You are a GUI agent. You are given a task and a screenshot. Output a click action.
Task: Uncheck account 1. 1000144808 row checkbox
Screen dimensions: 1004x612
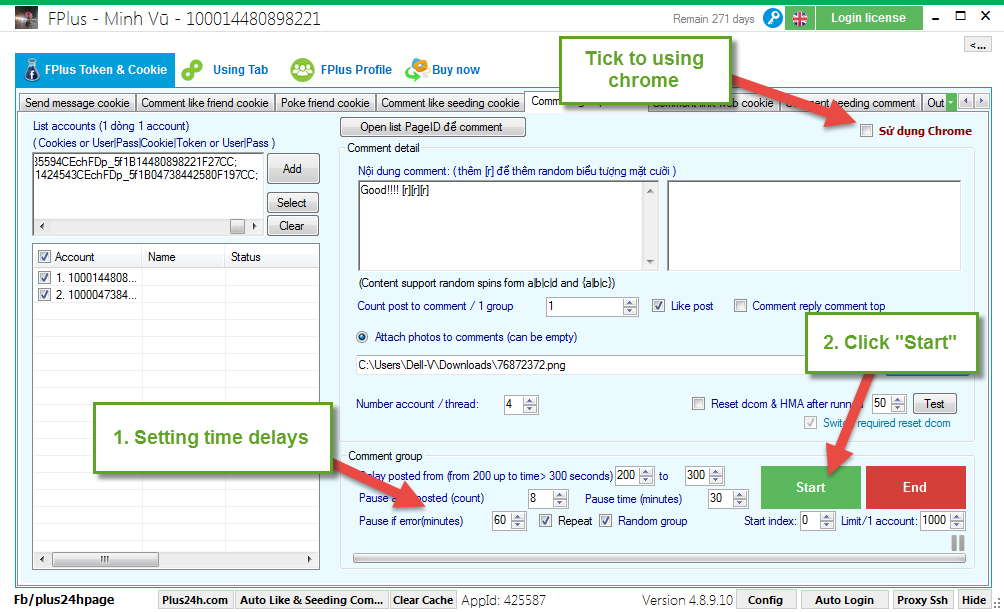[44, 278]
